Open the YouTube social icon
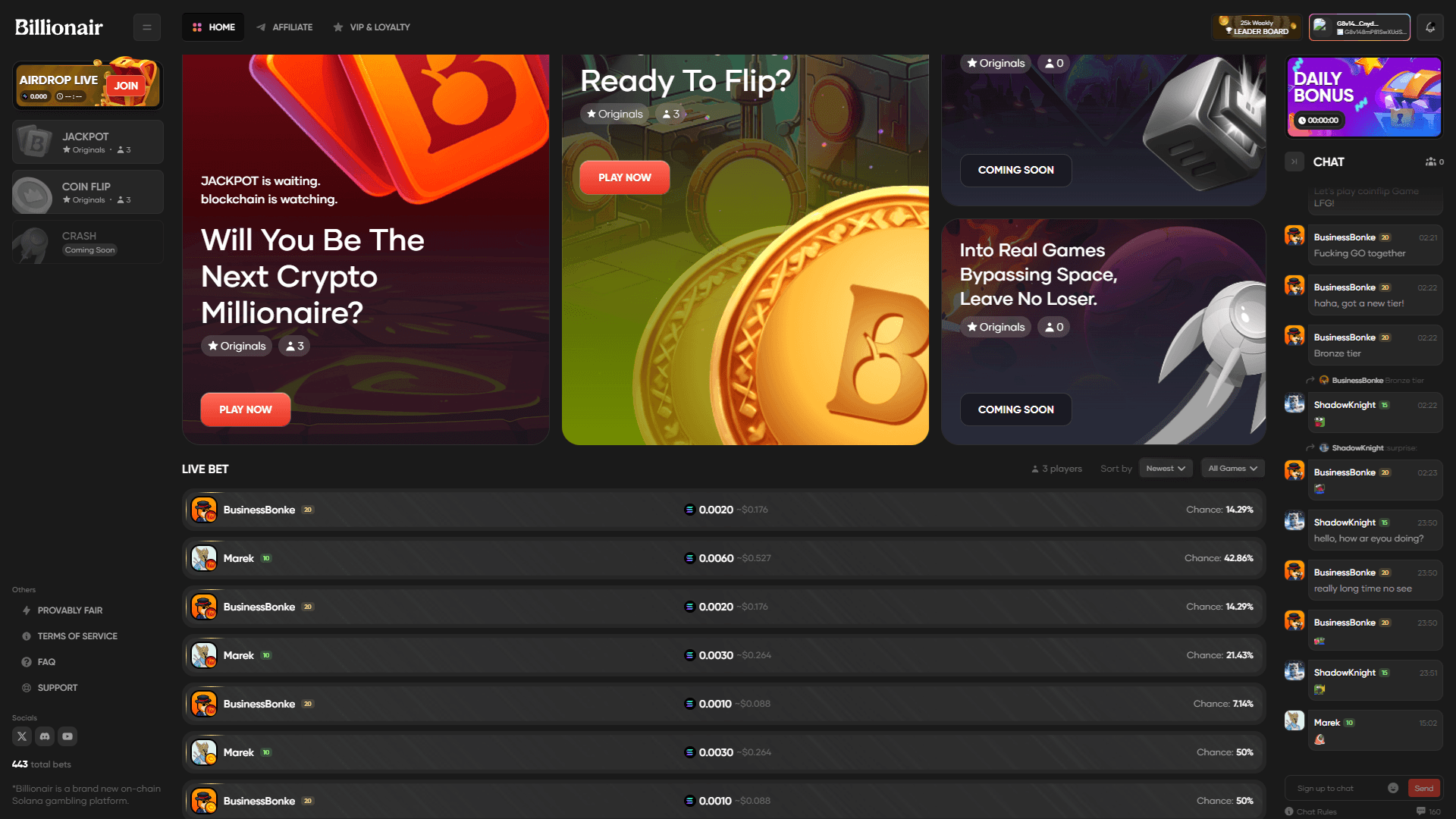This screenshot has height=819, width=1456. coord(67,736)
